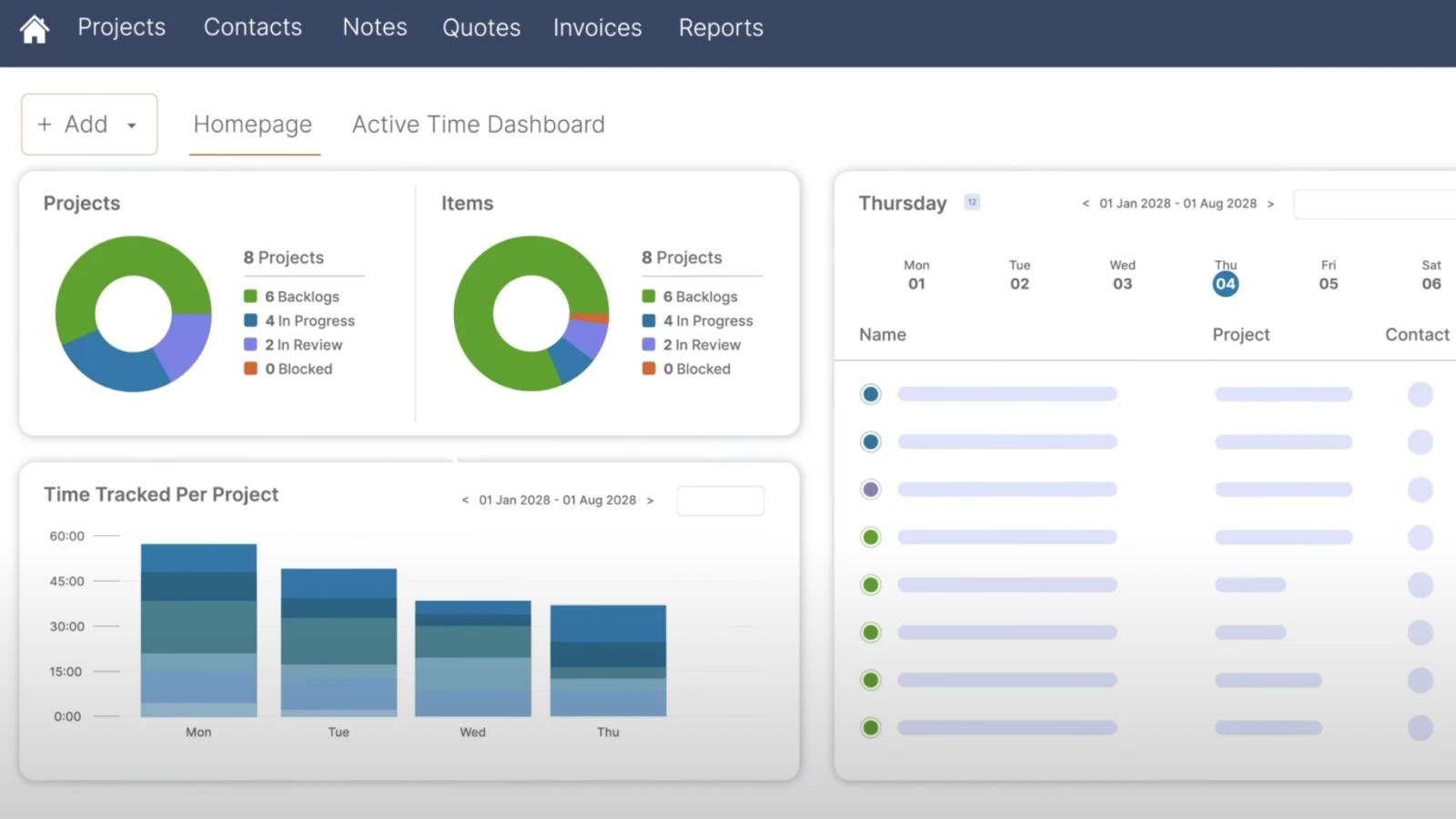The image size is (1456, 819).
Task: Select Sat 06 in the week strip
Action: [1431, 275]
